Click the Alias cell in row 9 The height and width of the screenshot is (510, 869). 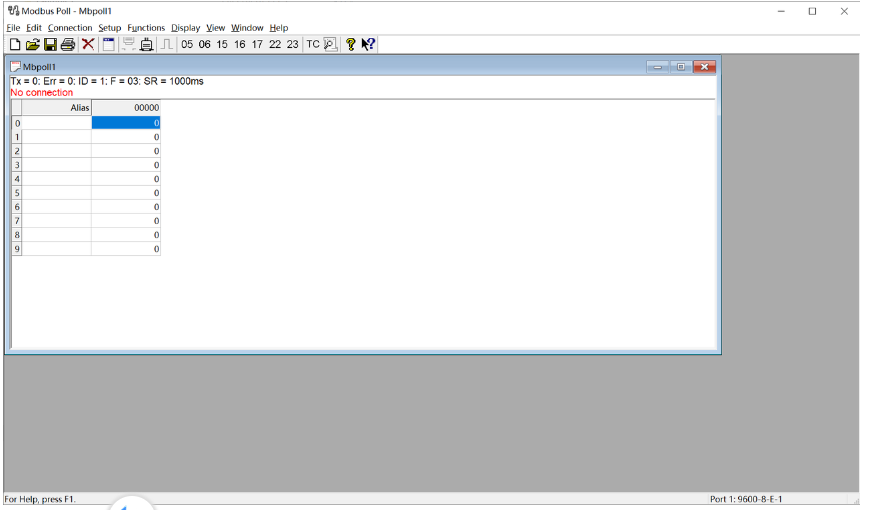pos(57,249)
